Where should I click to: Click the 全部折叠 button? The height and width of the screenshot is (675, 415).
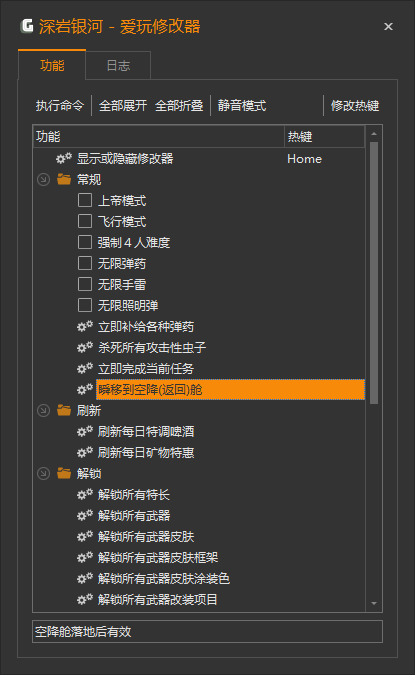[x=179, y=105]
